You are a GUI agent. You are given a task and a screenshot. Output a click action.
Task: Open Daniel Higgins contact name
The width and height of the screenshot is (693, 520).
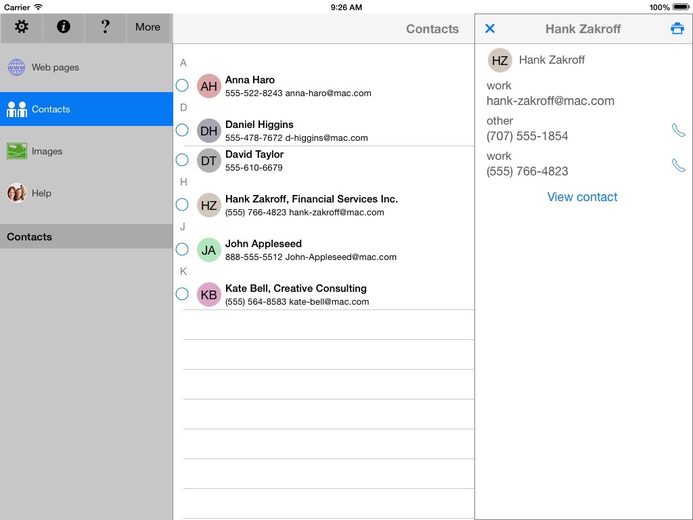click(x=259, y=125)
